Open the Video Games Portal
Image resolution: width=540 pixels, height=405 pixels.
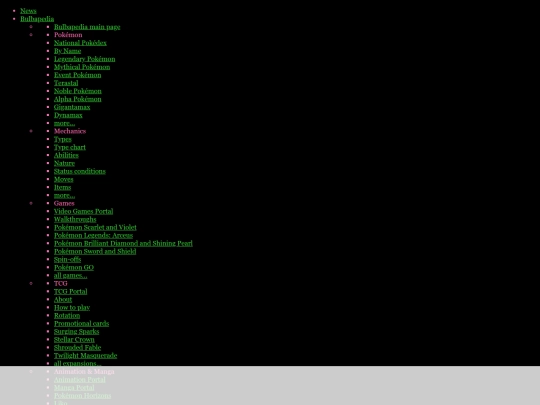point(84,211)
